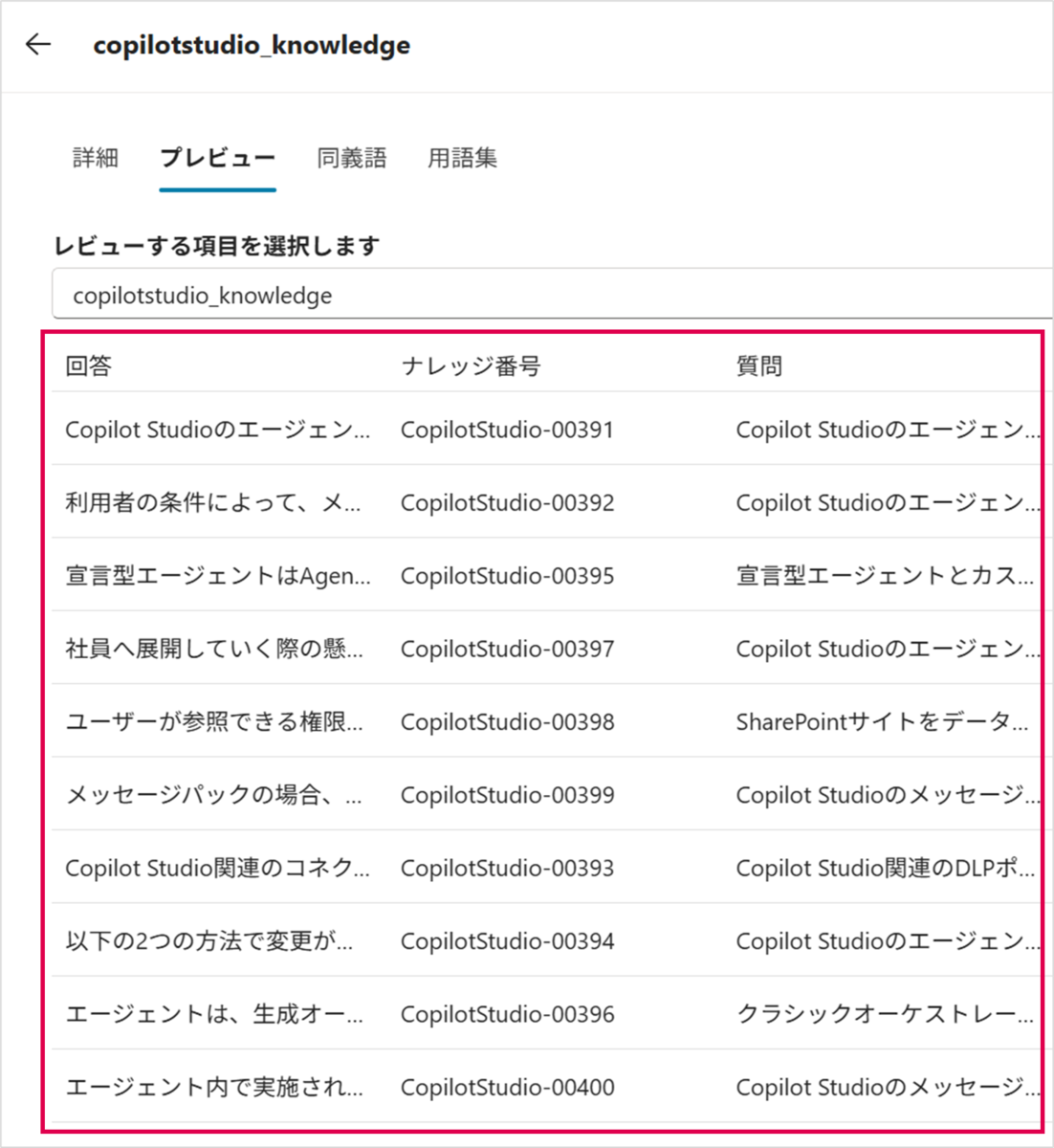Select cell CopilotStudio-00395

tap(507, 576)
